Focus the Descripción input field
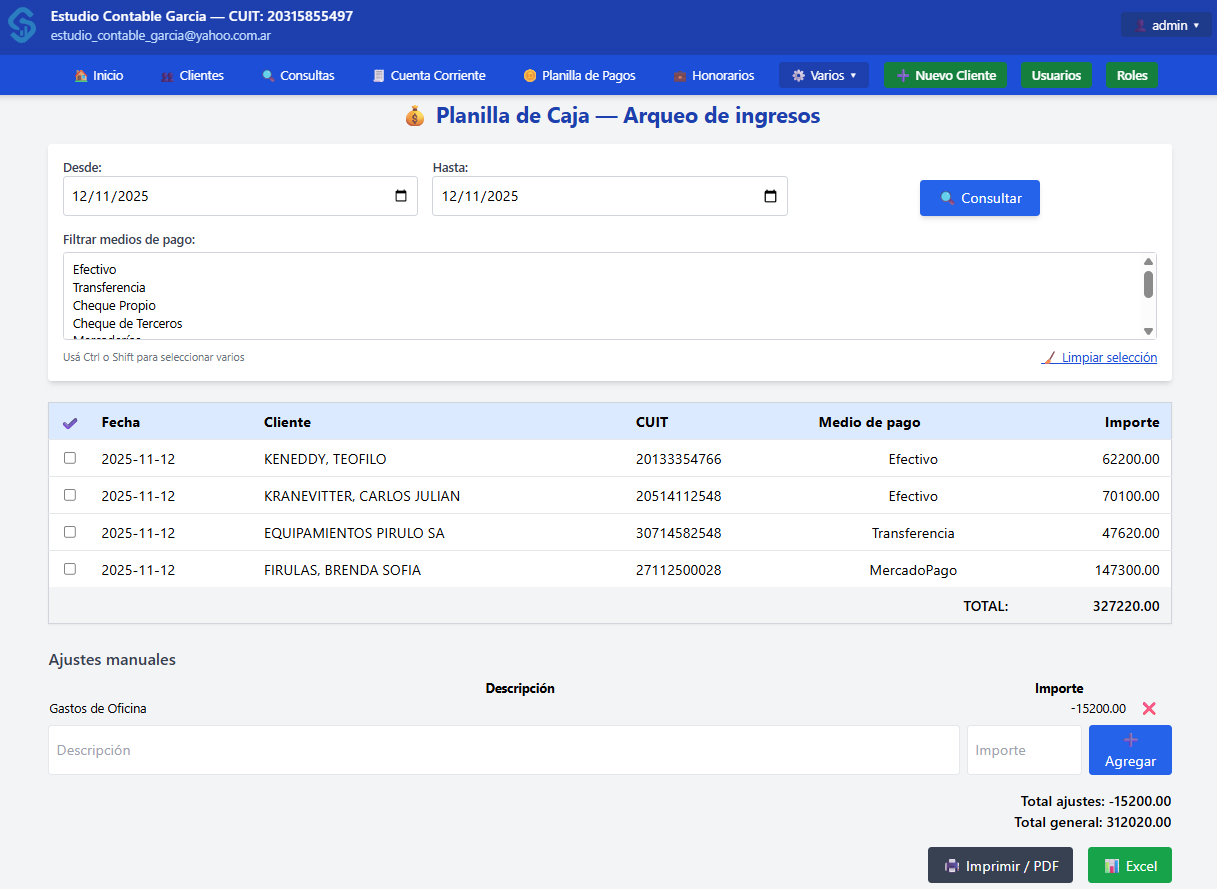The height and width of the screenshot is (889, 1217). click(x=503, y=750)
